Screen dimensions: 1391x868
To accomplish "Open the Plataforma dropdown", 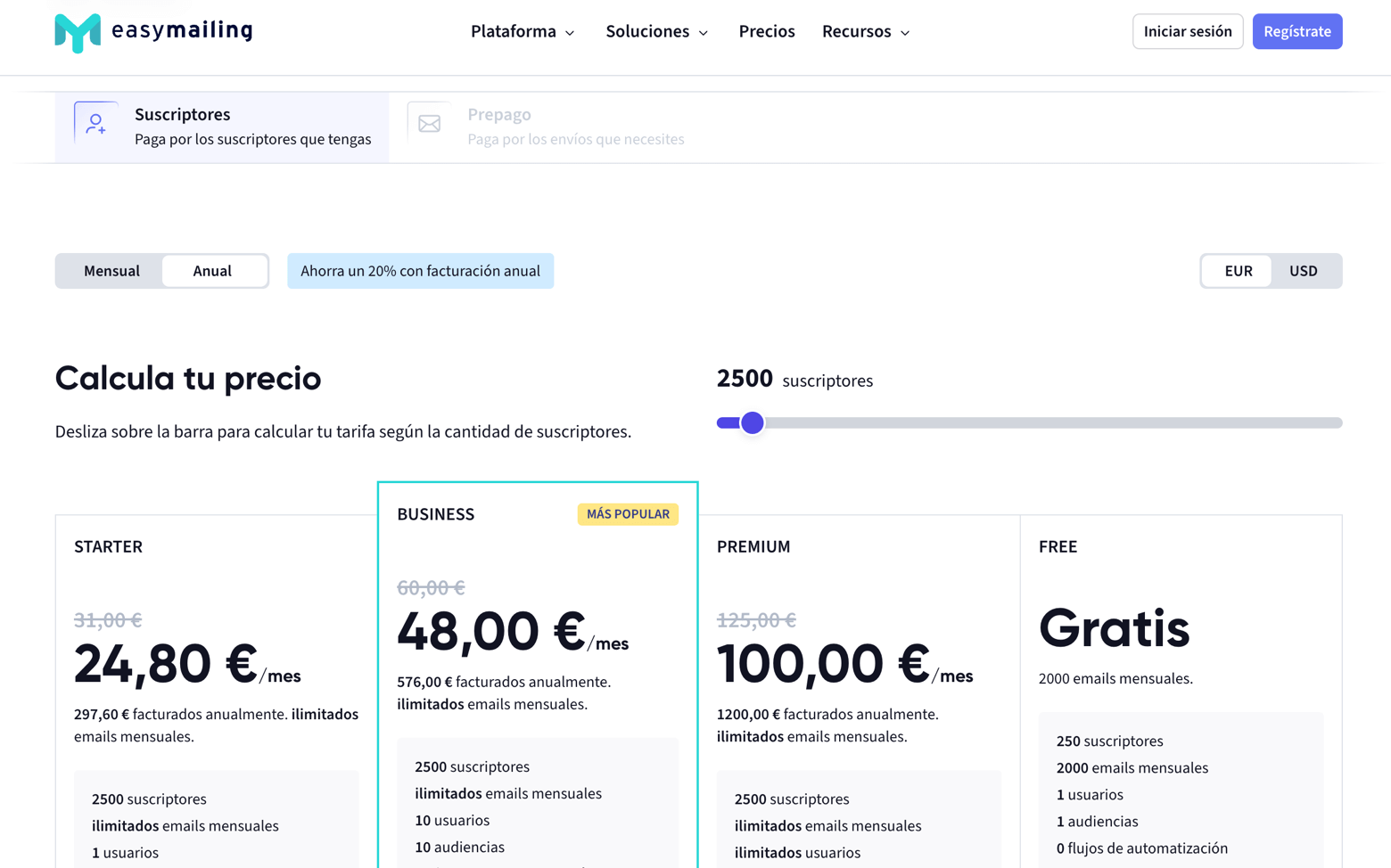I will click(523, 31).
